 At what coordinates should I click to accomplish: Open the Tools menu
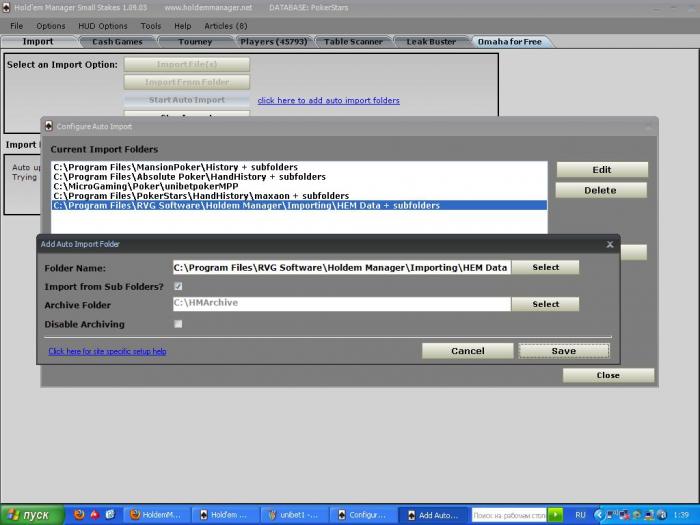click(x=151, y=26)
